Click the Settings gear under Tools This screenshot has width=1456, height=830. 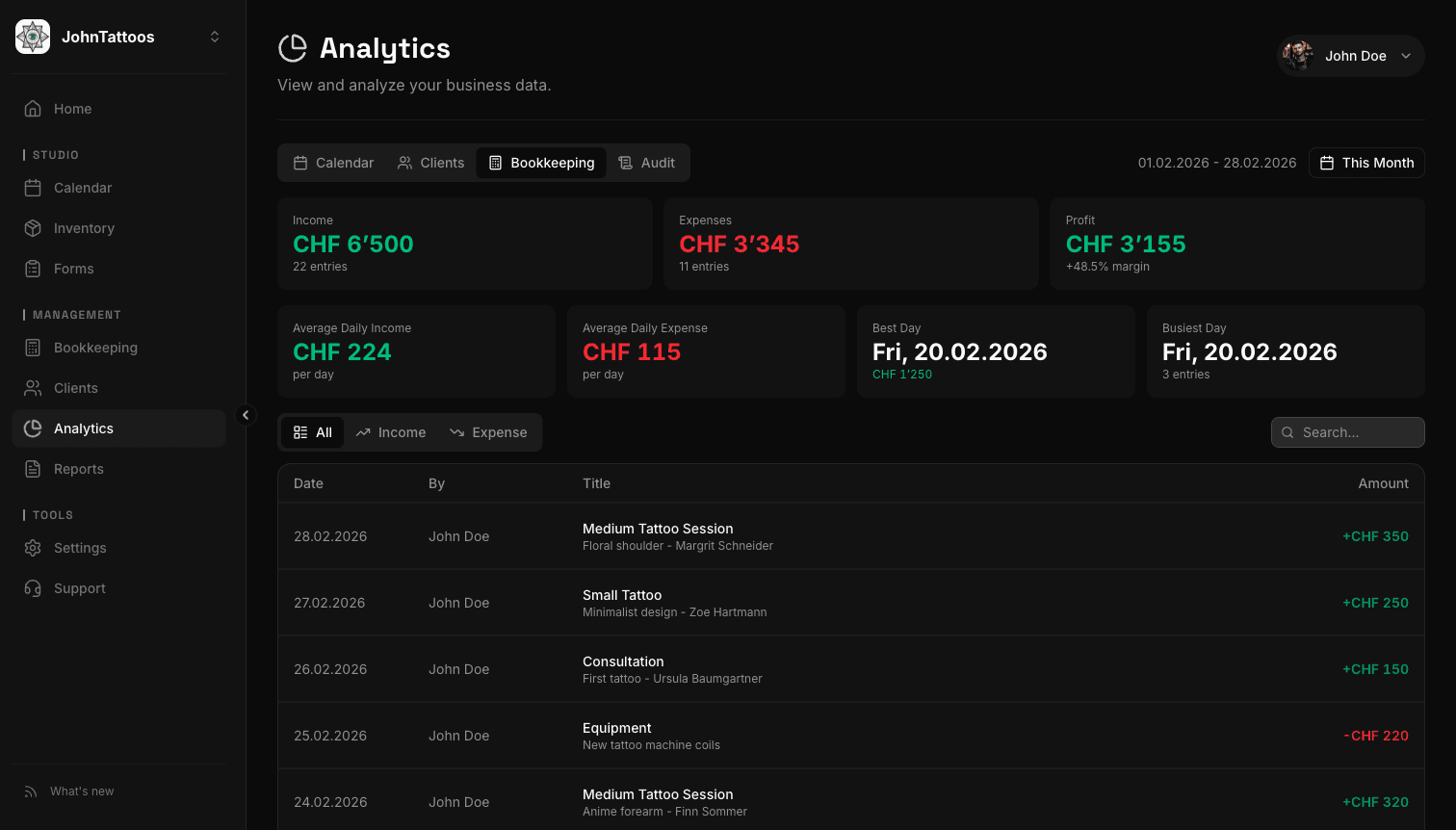pos(33,548)
